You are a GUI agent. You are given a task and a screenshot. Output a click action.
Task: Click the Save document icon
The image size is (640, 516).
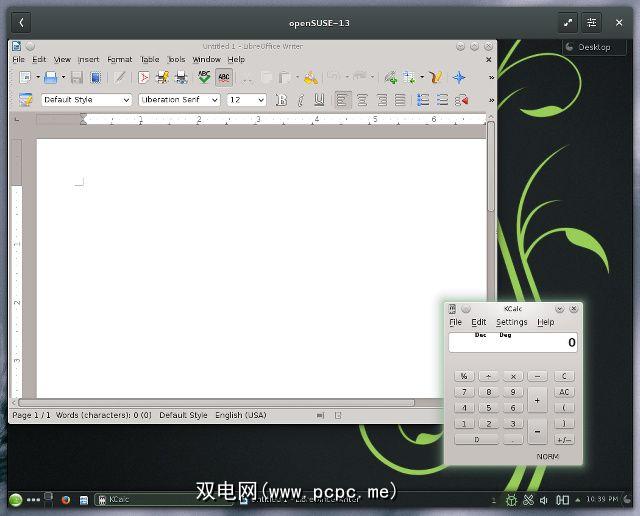(76, 77)
